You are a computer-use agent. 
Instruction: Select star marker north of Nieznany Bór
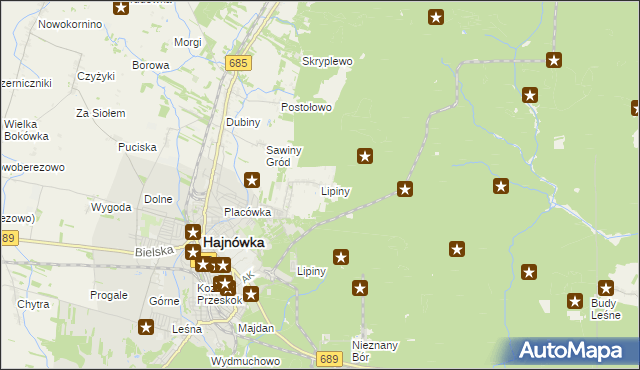[x=360, y=288]
